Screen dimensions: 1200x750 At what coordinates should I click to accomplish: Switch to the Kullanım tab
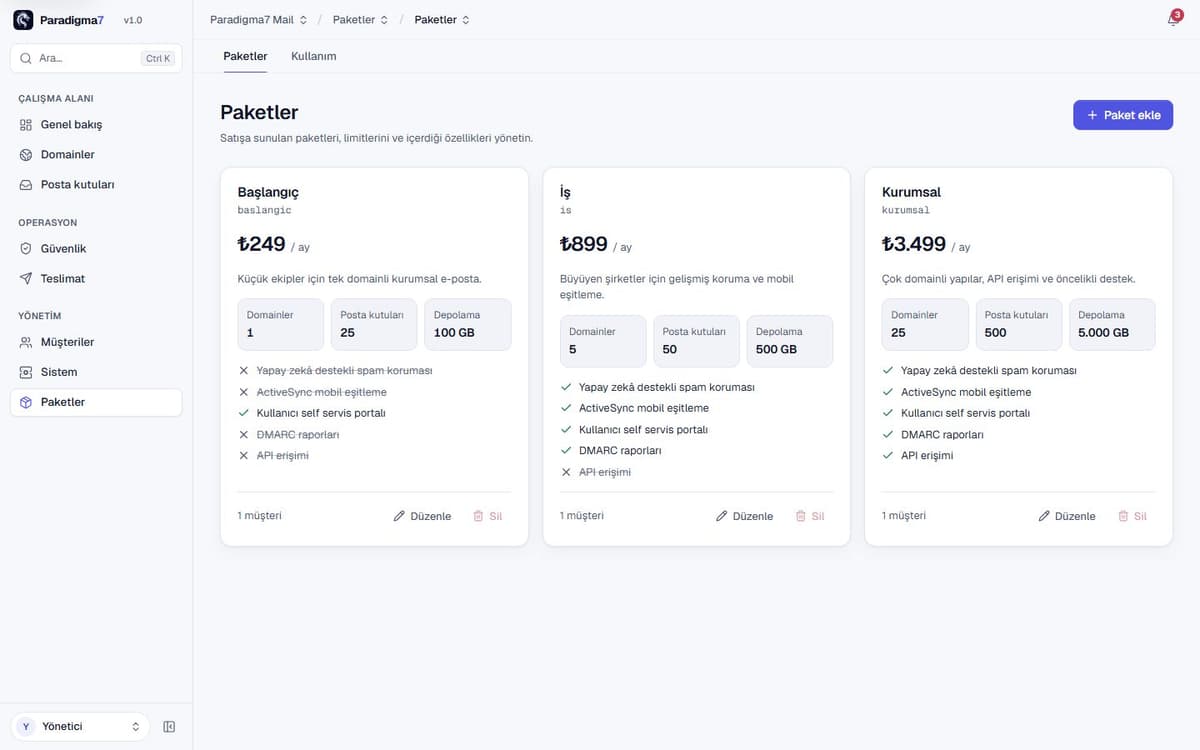(x=313, y=56)
